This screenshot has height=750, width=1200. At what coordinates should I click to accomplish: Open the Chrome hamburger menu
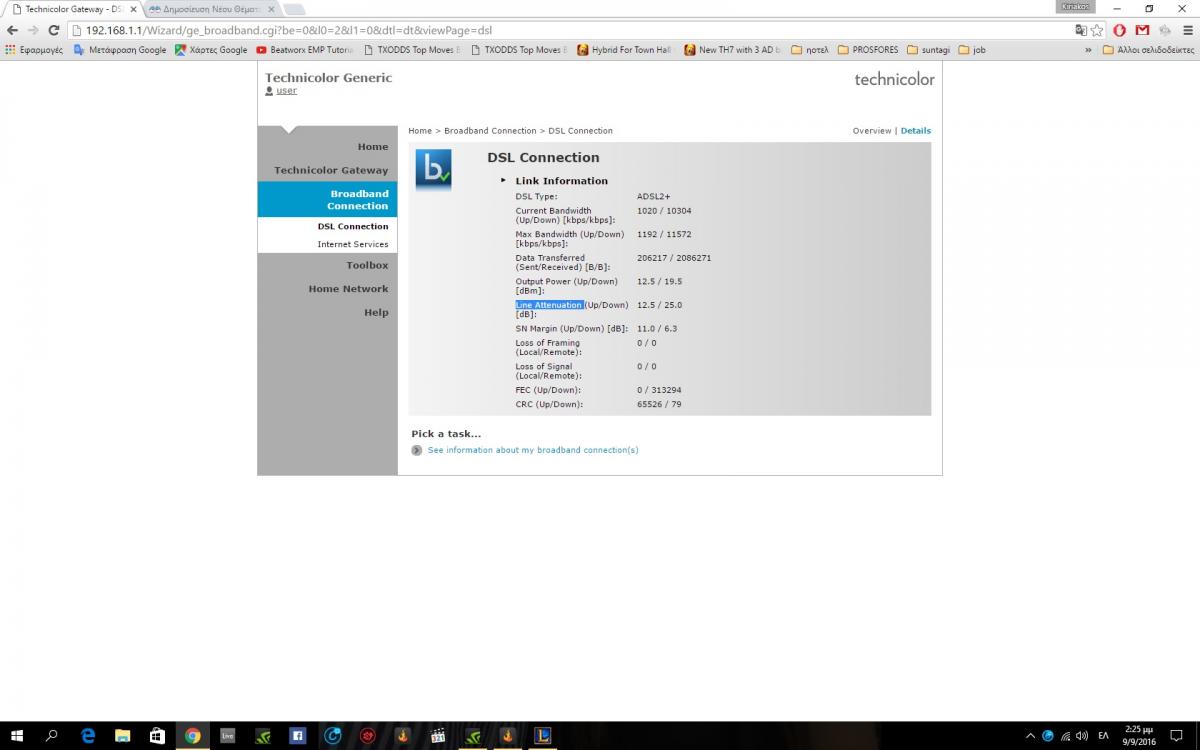pos(1187,30)
